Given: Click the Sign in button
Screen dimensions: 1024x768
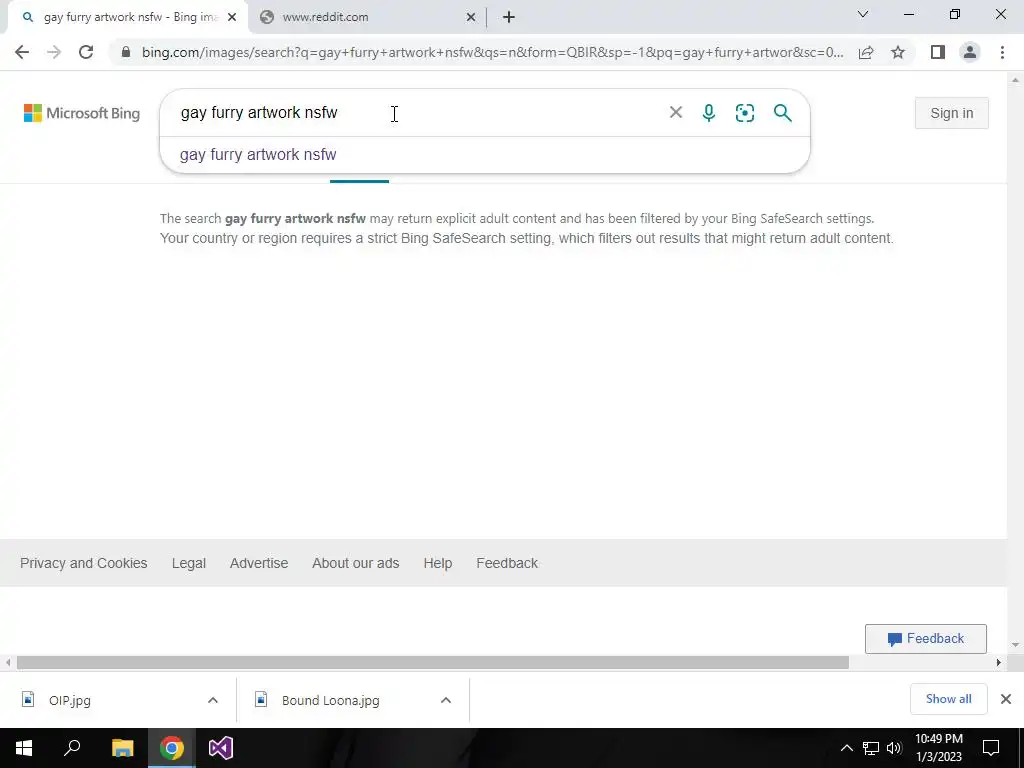Looking at the screenshot, I should pyautogui.click(x=952, y=113).
